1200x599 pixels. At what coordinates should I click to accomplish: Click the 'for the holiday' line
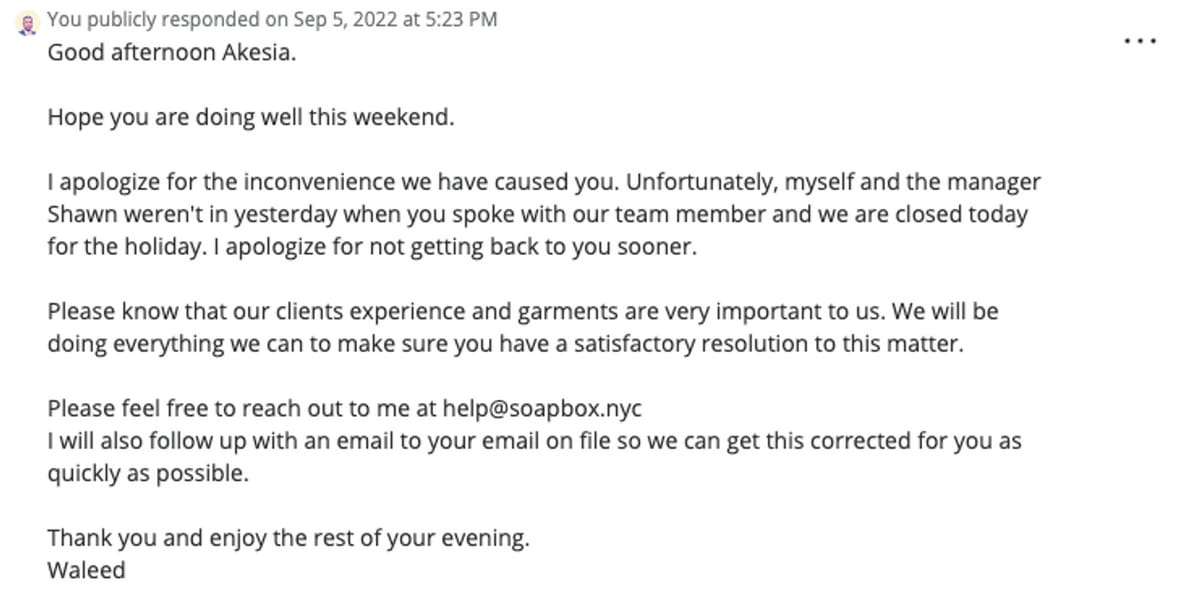[371, 247]
